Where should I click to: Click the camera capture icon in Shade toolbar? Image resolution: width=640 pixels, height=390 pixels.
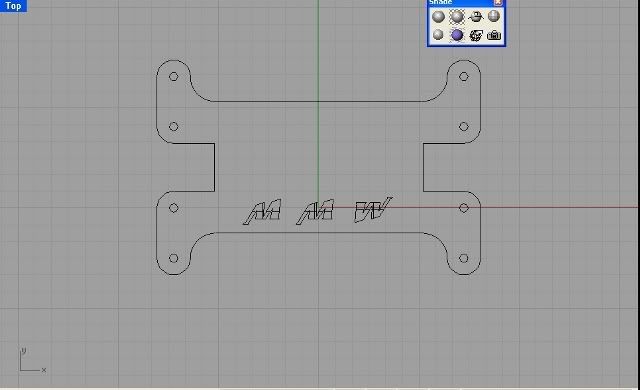click(494, 35)
